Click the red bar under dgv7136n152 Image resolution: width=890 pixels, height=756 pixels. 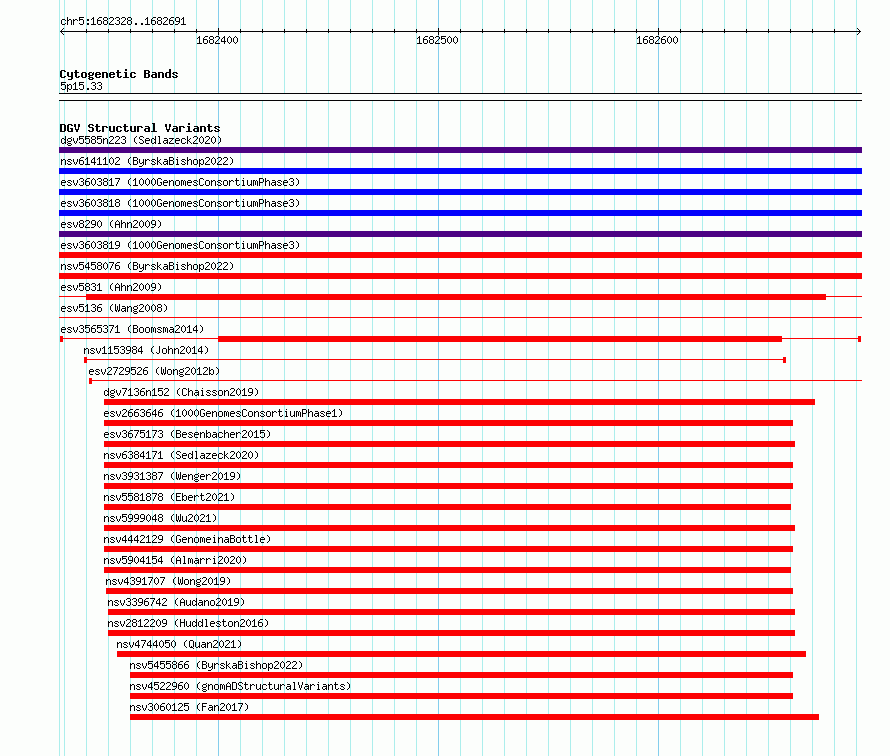459,402
